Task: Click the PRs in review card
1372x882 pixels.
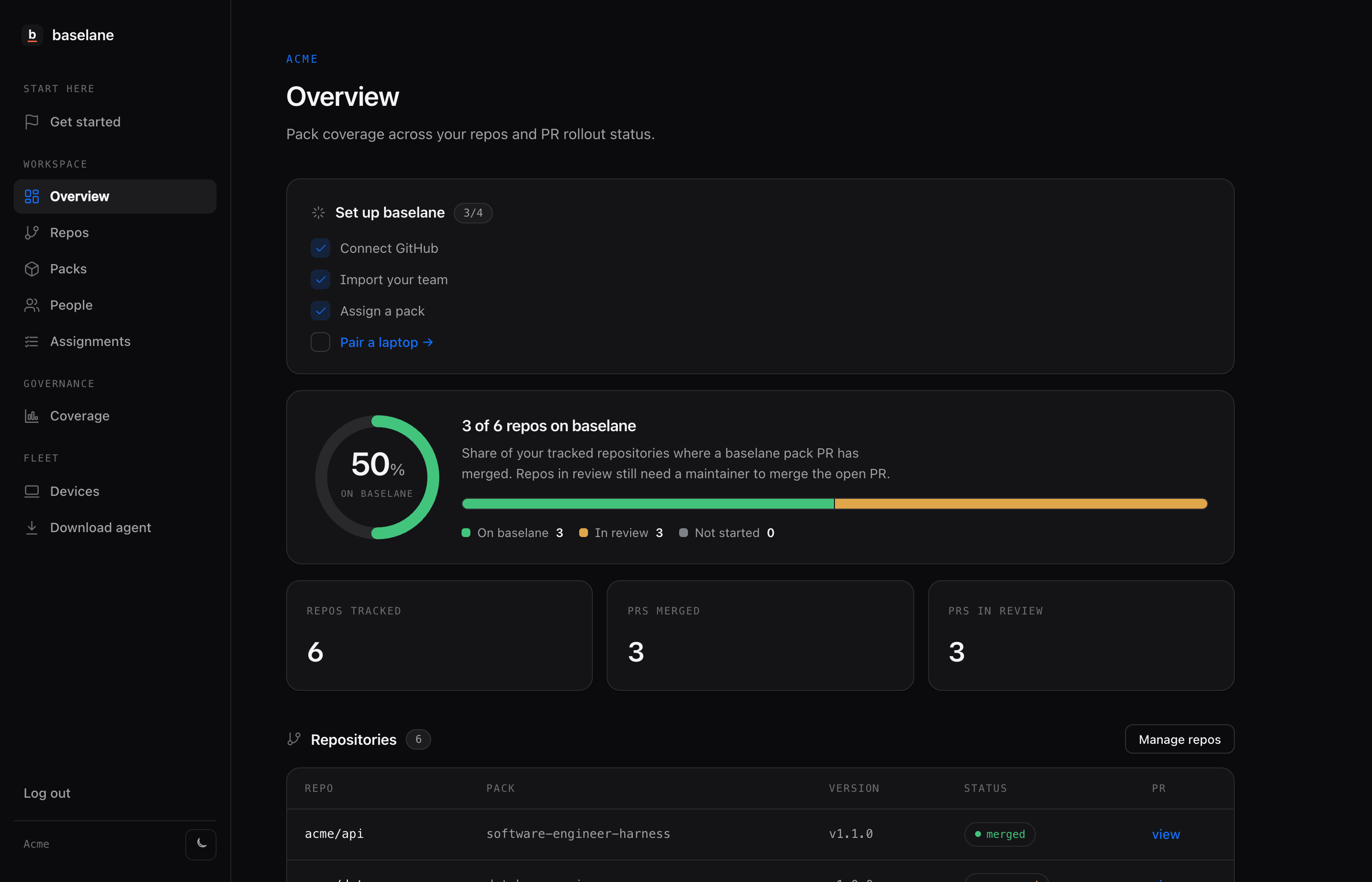Action: coord(1081,636)
